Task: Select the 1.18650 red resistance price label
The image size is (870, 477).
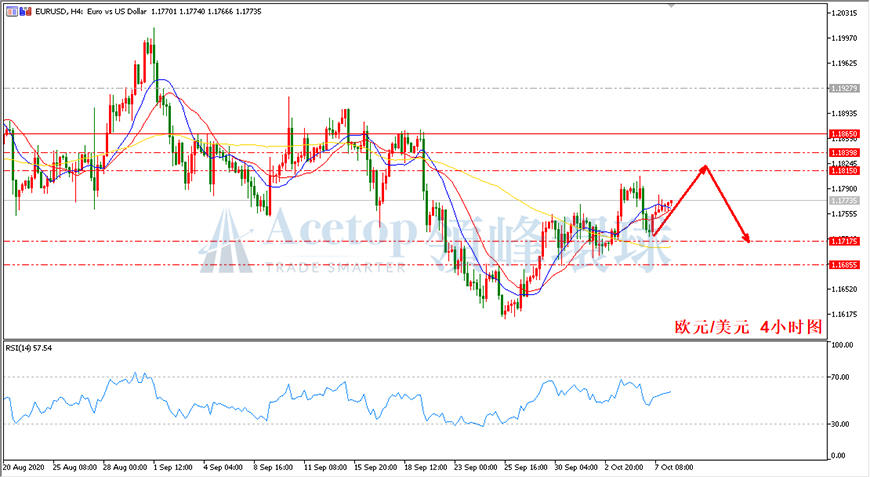Action: pos(844,134)
